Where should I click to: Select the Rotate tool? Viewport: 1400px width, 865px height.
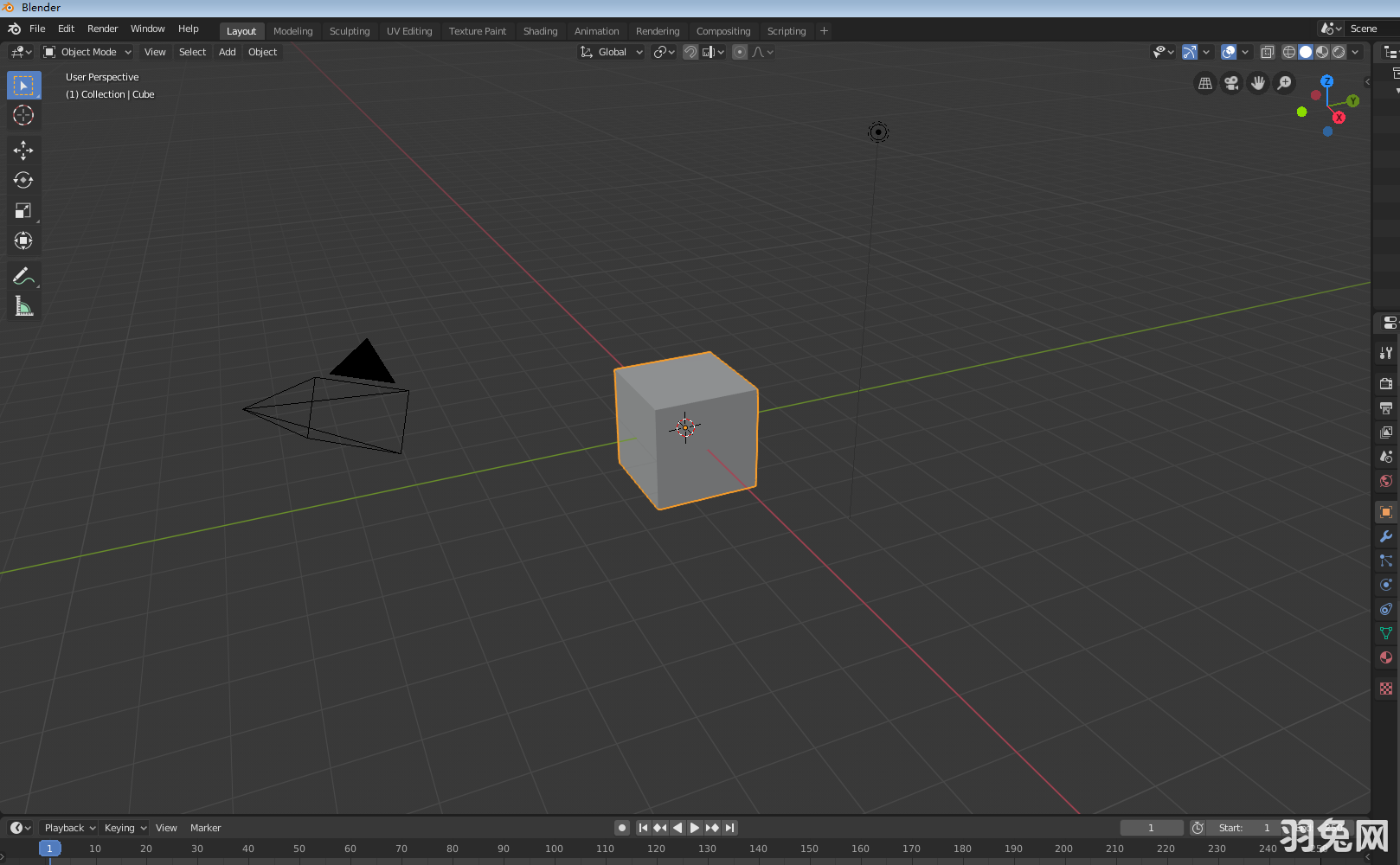click(x=23, y=180)
